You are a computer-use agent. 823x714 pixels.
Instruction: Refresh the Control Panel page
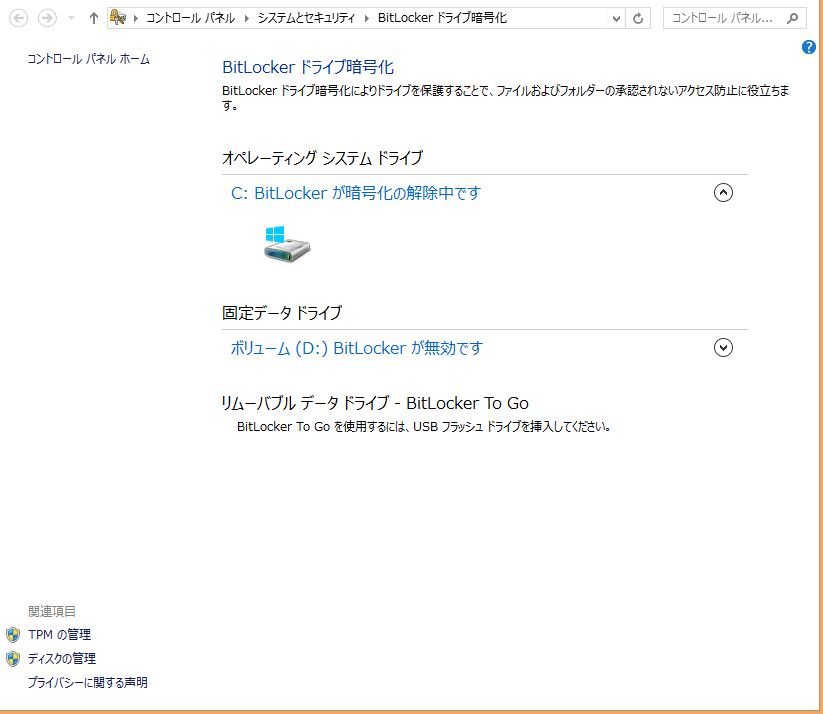tap(638, 18)
